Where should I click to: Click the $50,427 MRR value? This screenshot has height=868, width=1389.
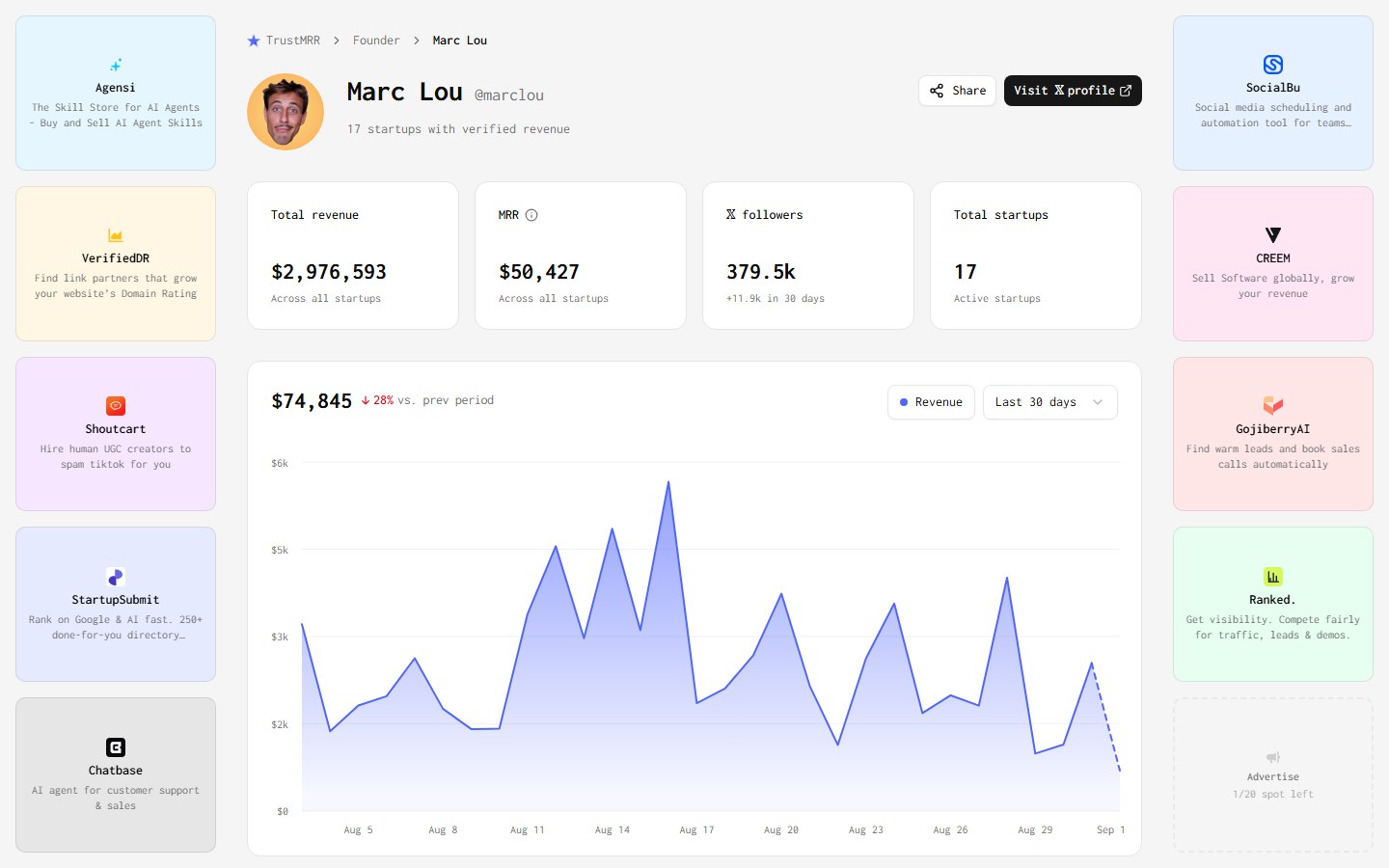tap(539, 272)
